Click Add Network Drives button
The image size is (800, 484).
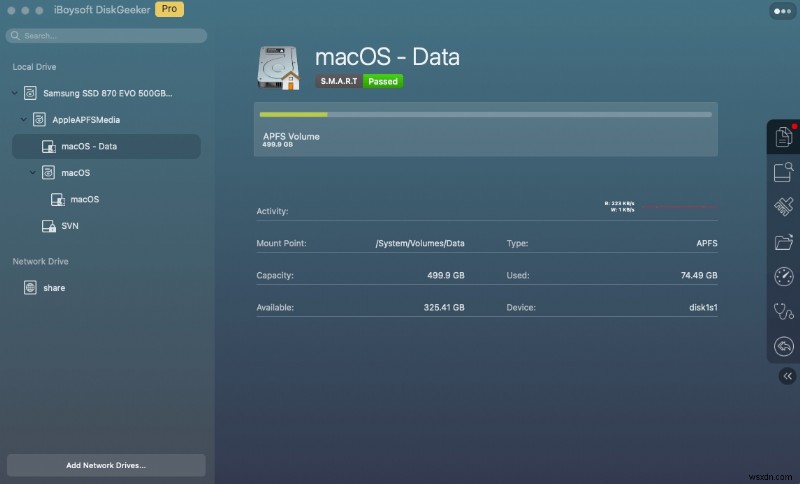click(x=106, y=465)
